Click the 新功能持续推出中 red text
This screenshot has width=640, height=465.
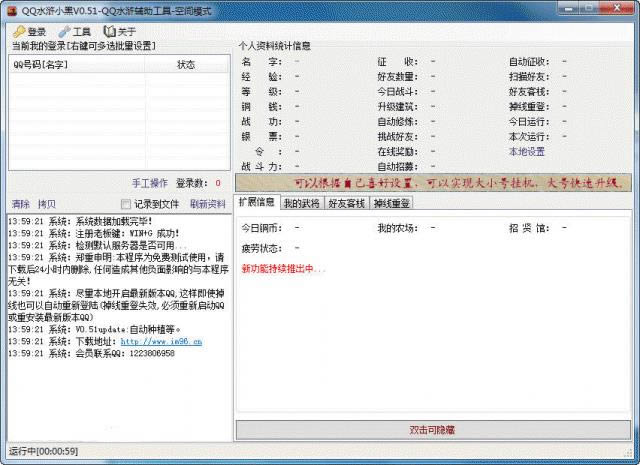tap(283, 269)
